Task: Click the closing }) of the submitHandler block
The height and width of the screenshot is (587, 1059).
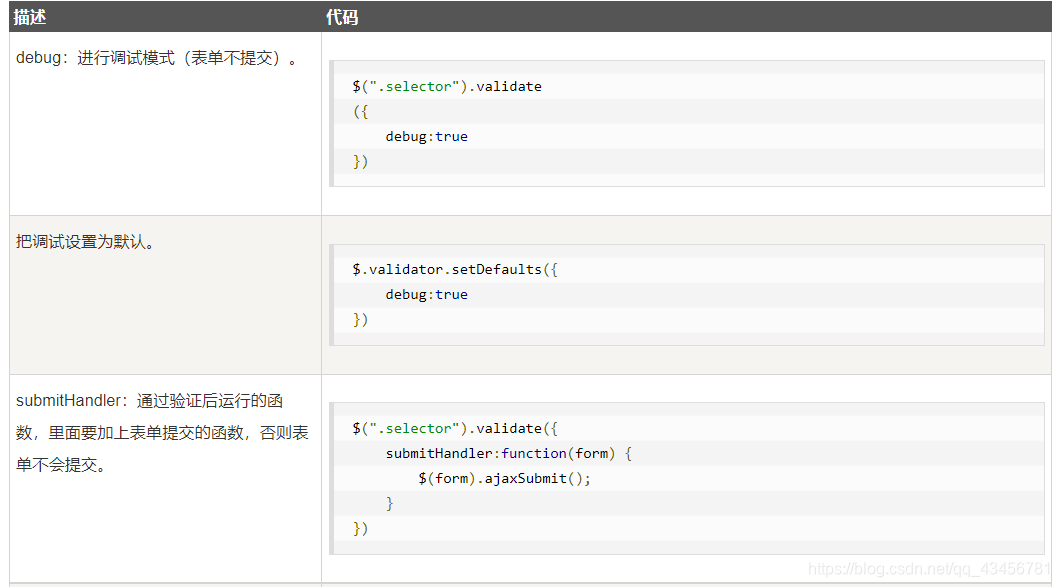Action: tap(361, 528)
